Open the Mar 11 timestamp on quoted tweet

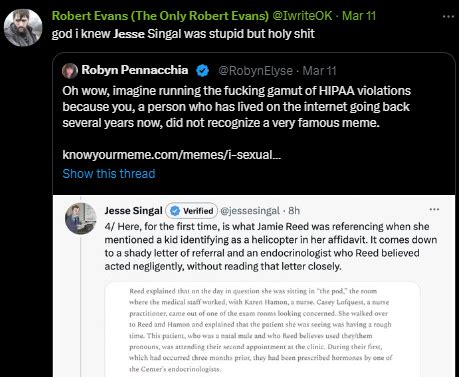point(319,71)
